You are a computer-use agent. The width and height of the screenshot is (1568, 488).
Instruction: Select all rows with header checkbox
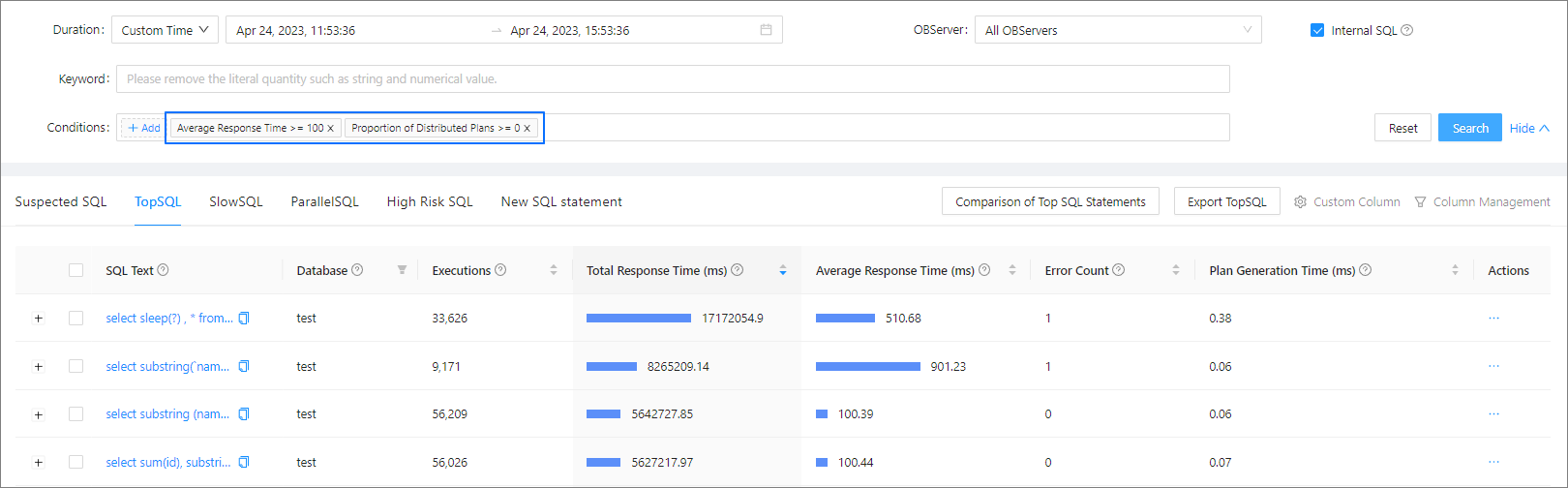(75, 270)
